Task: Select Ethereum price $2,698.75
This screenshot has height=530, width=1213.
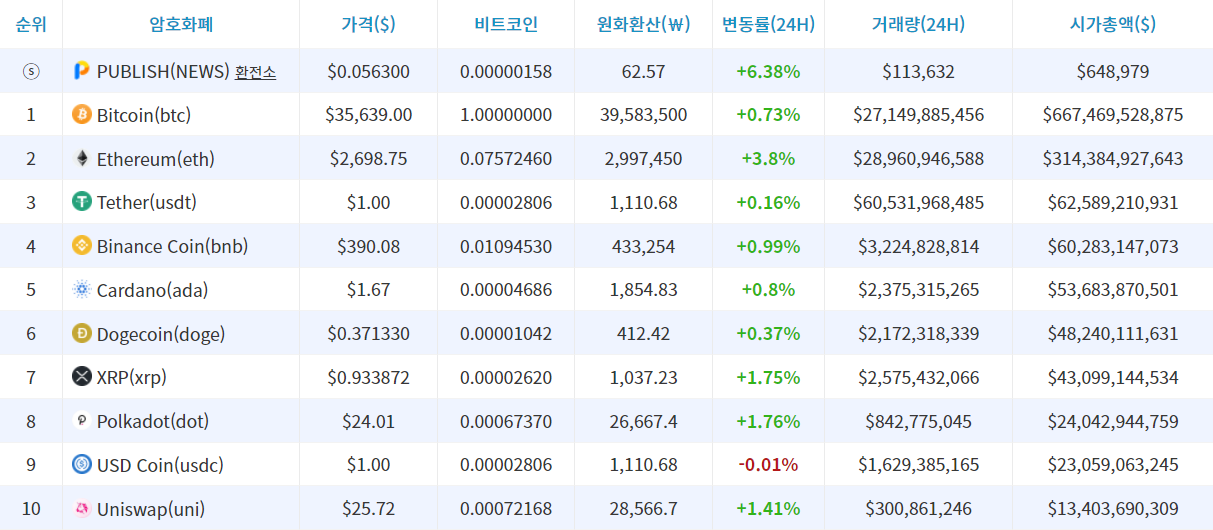Action: click(368, 159)
